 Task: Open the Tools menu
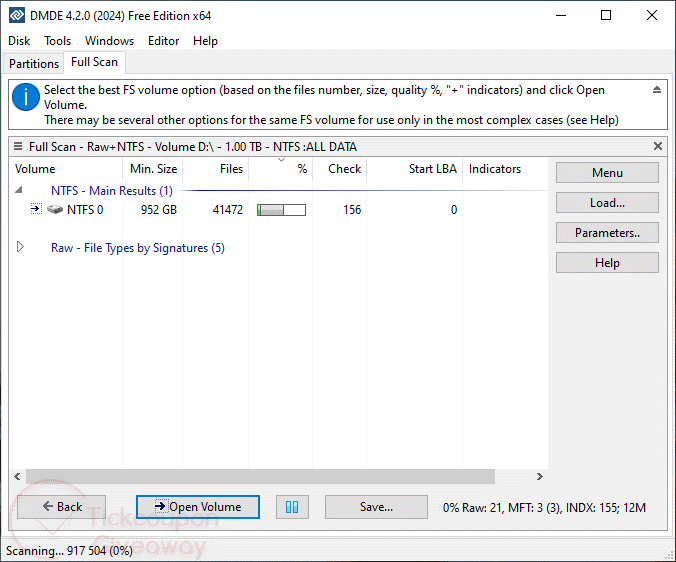tap(57, 41)
